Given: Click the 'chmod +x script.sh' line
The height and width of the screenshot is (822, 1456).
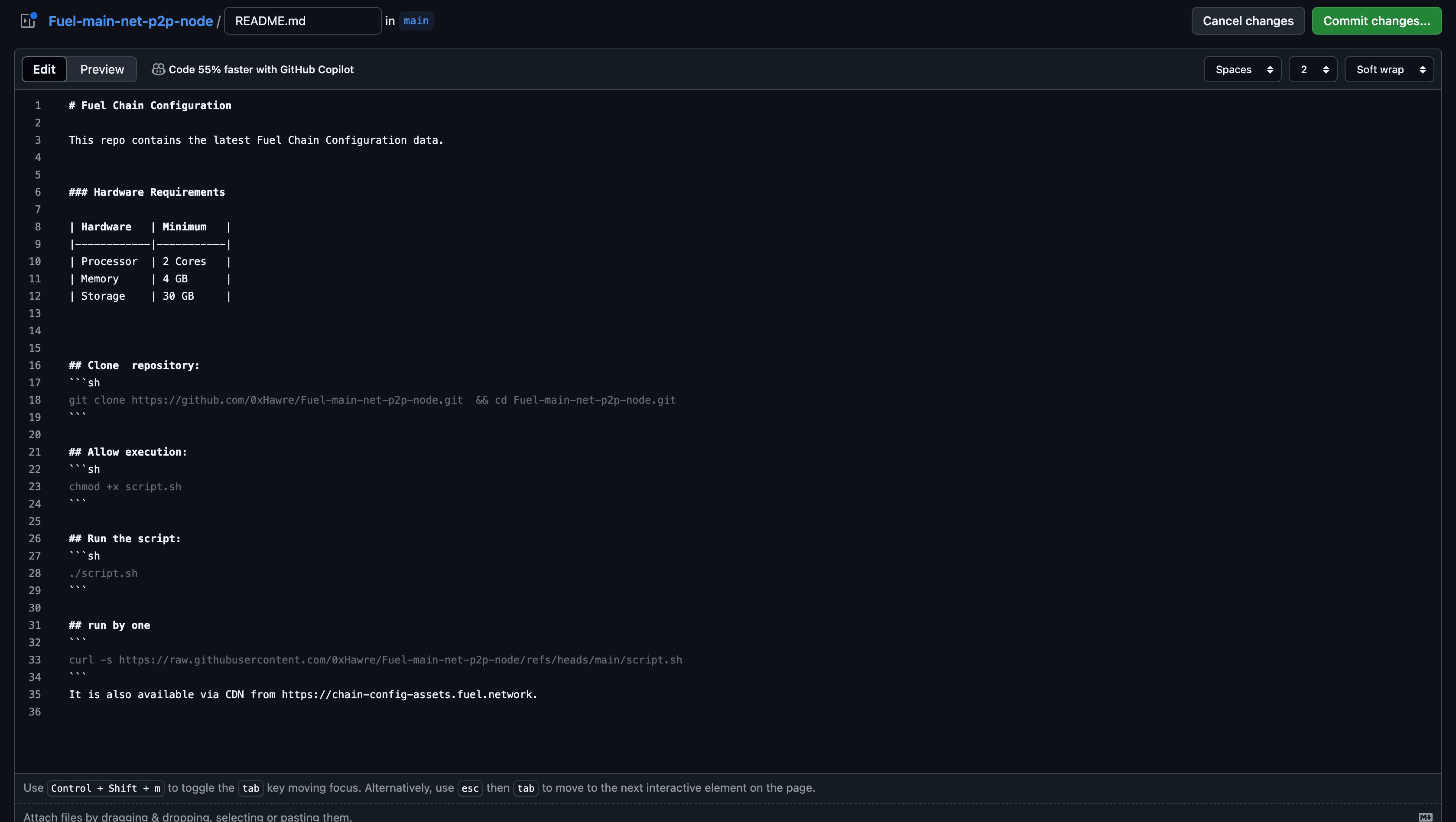Looking at the screenshot, I should tap(125, 486).
